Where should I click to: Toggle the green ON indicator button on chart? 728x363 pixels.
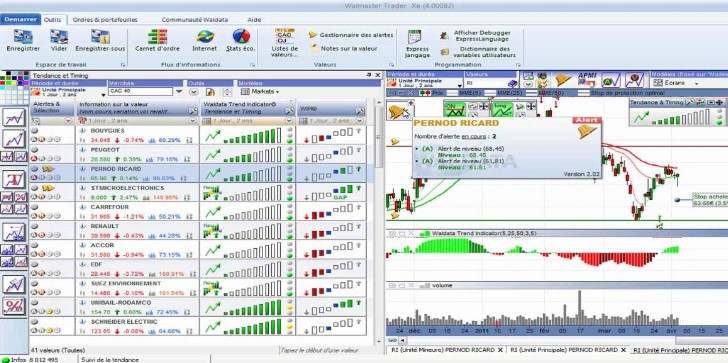(455, 110)
